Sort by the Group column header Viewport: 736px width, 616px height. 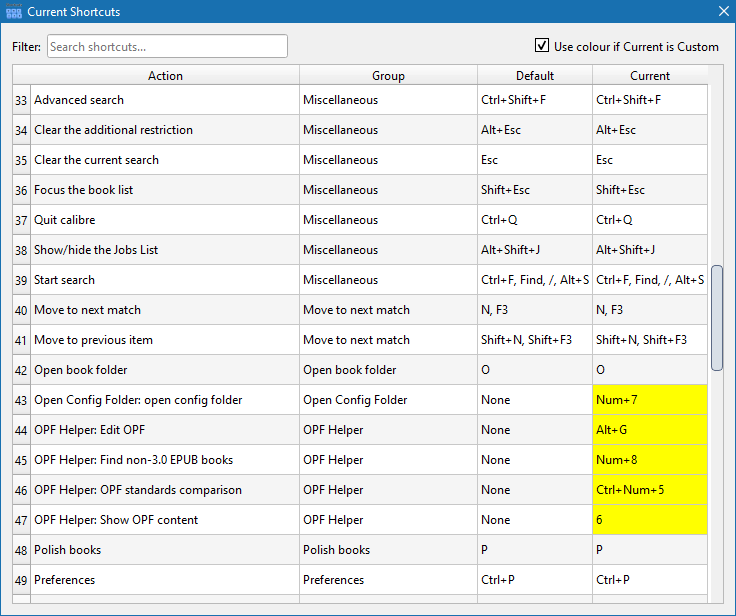[388, 75]
